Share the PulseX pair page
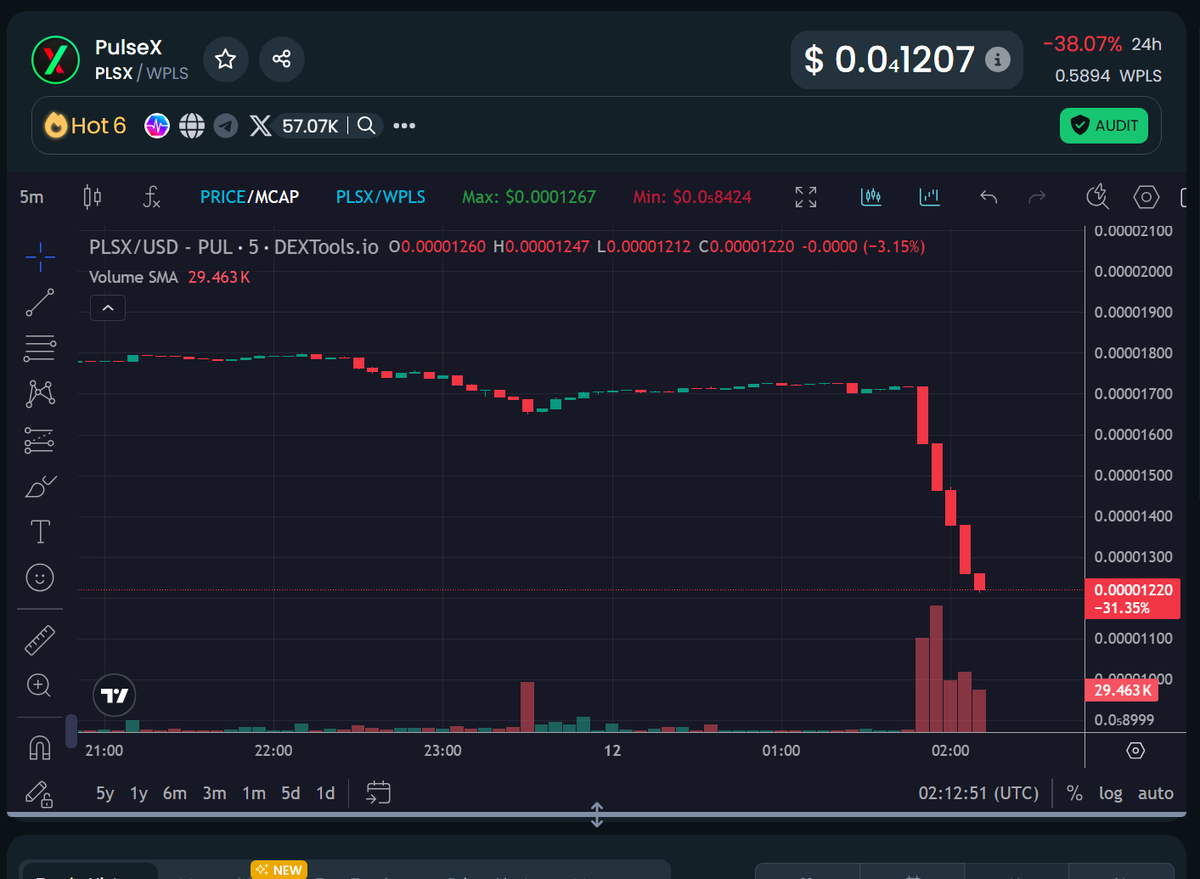The image size is (1200, 879). [282, 60]
